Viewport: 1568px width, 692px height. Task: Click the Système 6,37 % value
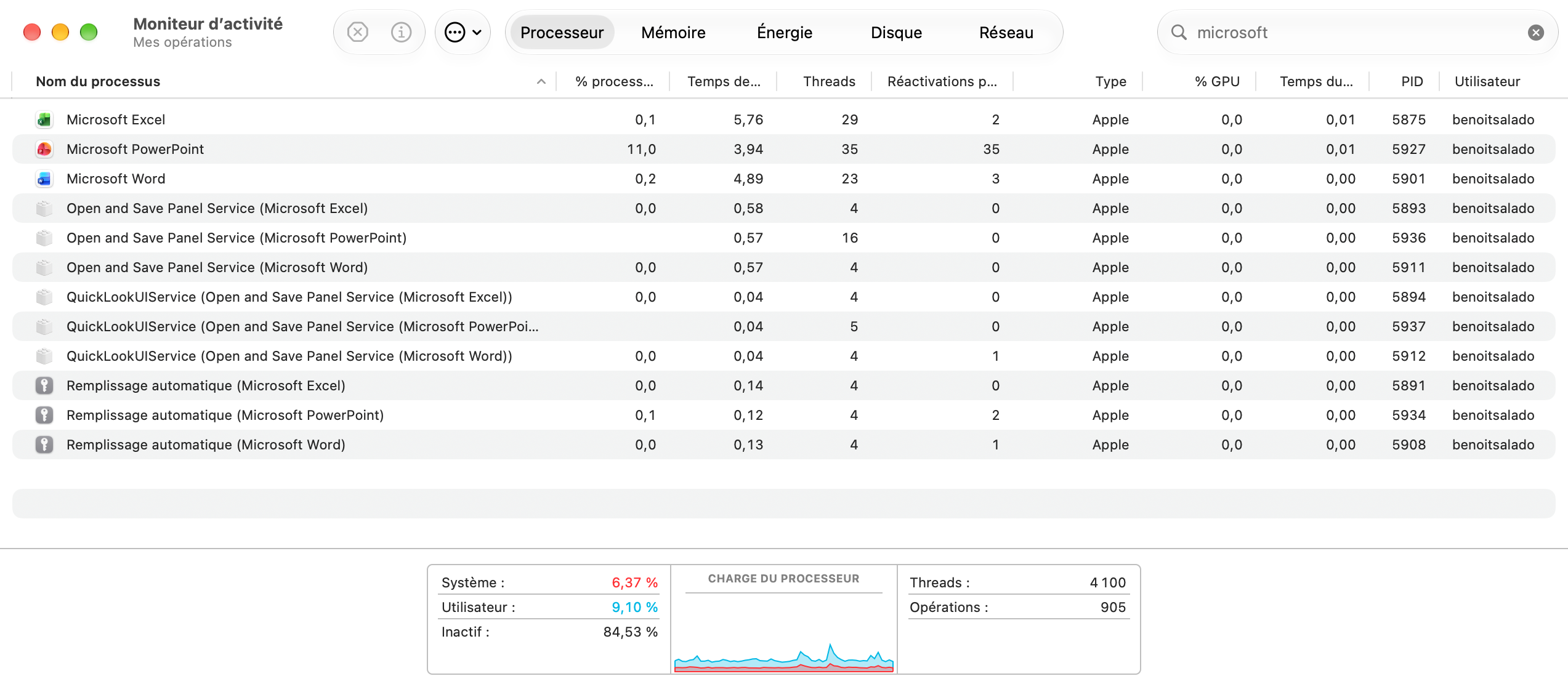click(634, 582)
